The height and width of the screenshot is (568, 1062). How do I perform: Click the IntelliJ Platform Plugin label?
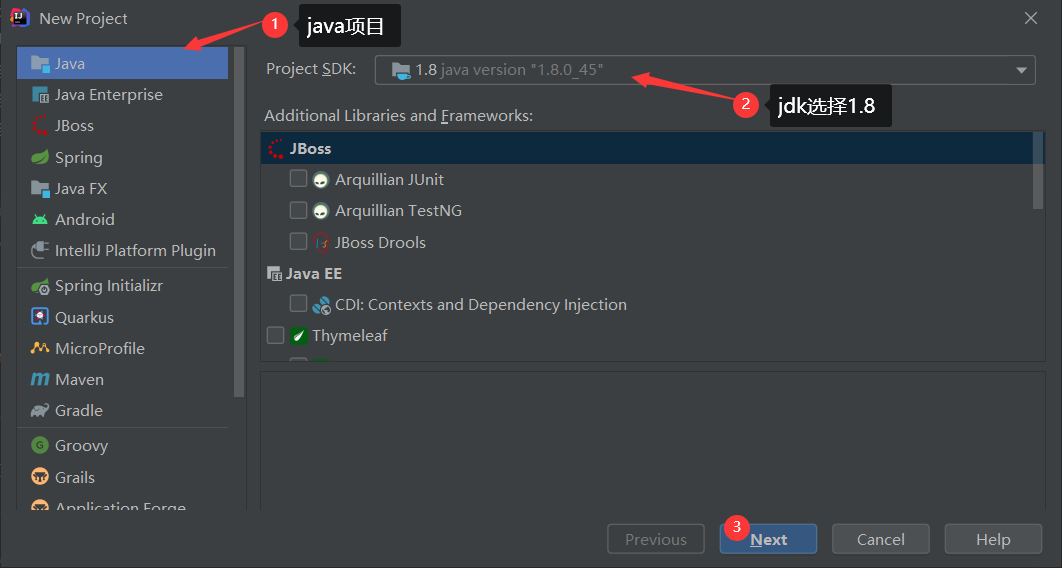[135, 251]
